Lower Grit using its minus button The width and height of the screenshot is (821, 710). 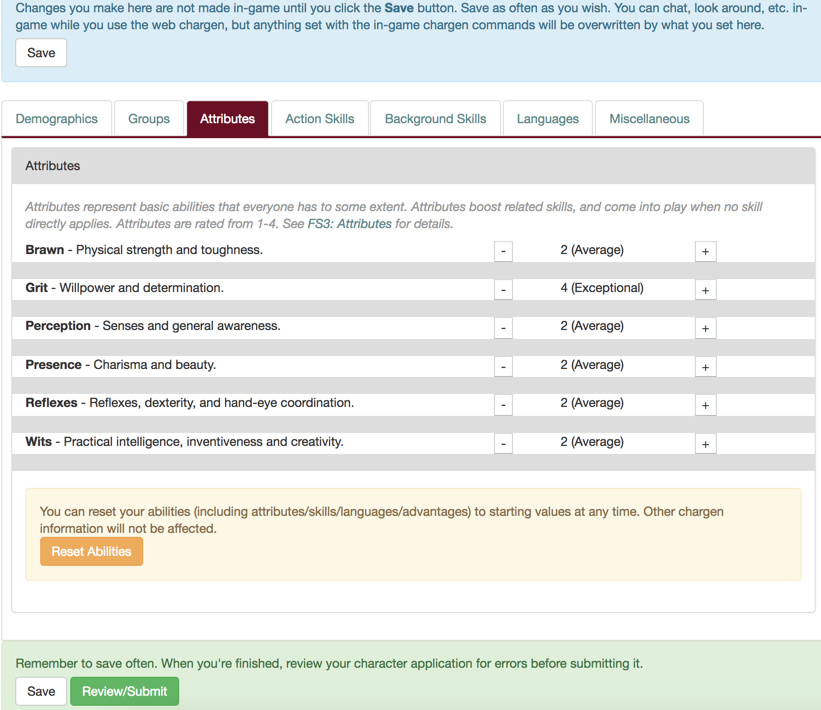(503, 290)
